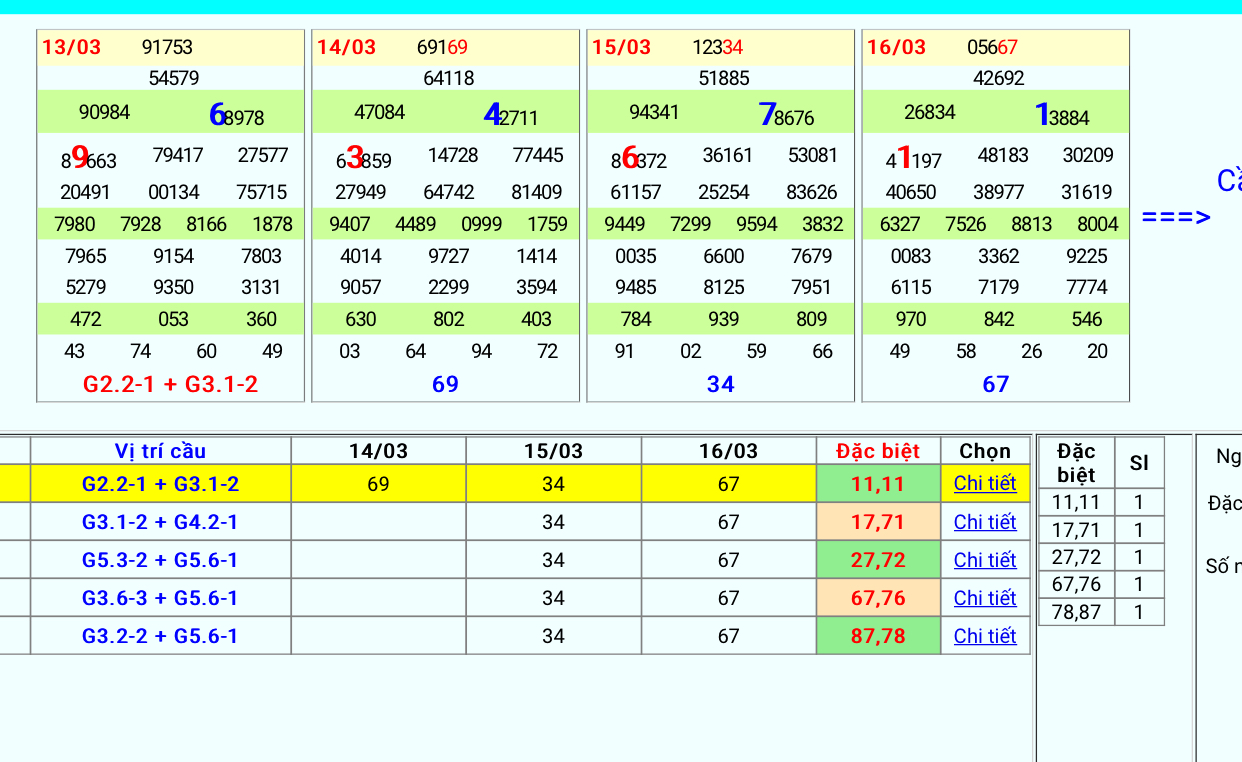Open Chi tiết link for G5.3-2 + G5.6-1
The image size is (1242, 762).
[x=984, y=560]
